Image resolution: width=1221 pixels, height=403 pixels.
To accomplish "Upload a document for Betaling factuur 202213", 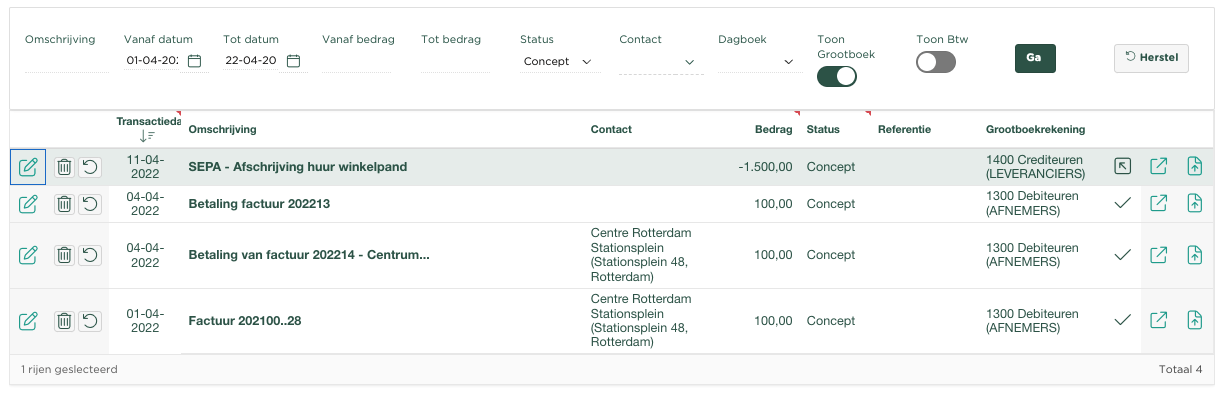I will [1194, 204].
